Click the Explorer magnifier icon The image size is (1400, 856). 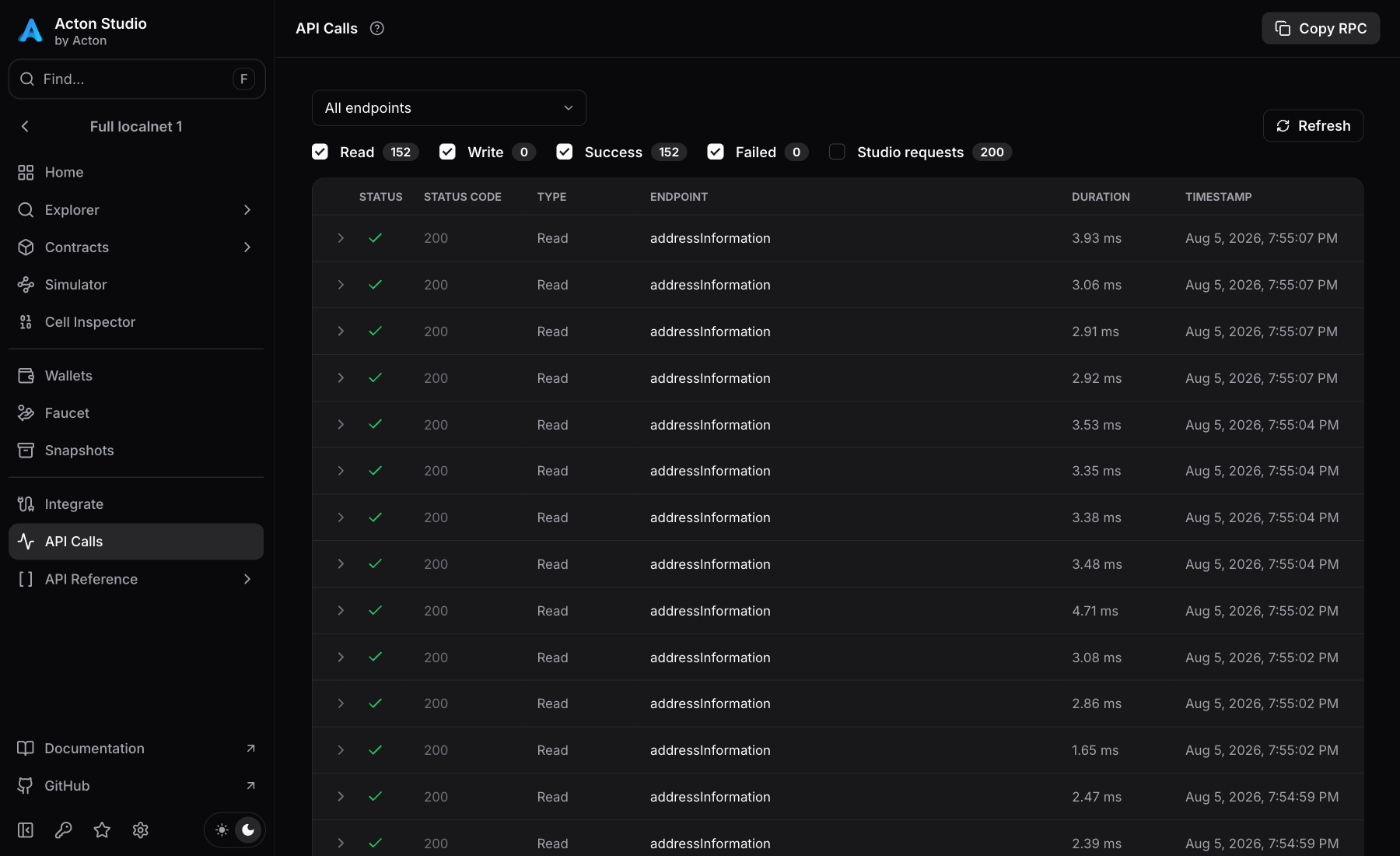click(x=26, y=210)
